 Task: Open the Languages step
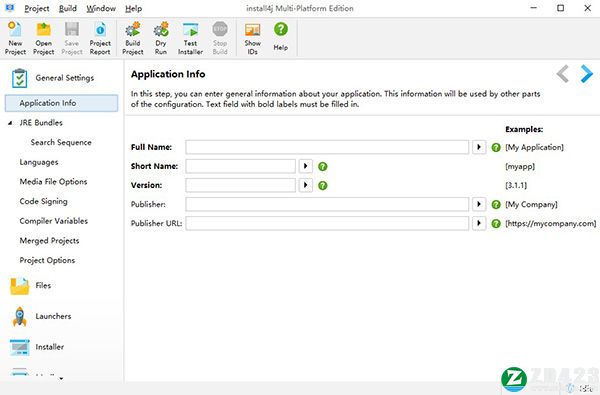tap(39, 162)
